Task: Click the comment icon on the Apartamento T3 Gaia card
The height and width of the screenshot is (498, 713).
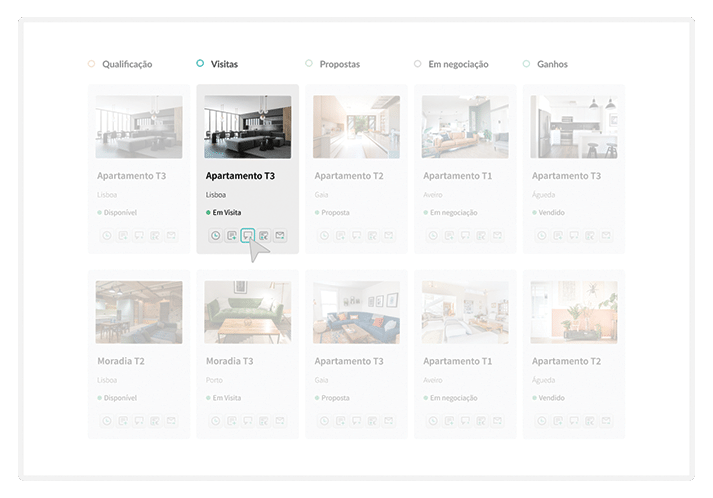Action: (x=356, y=420)
